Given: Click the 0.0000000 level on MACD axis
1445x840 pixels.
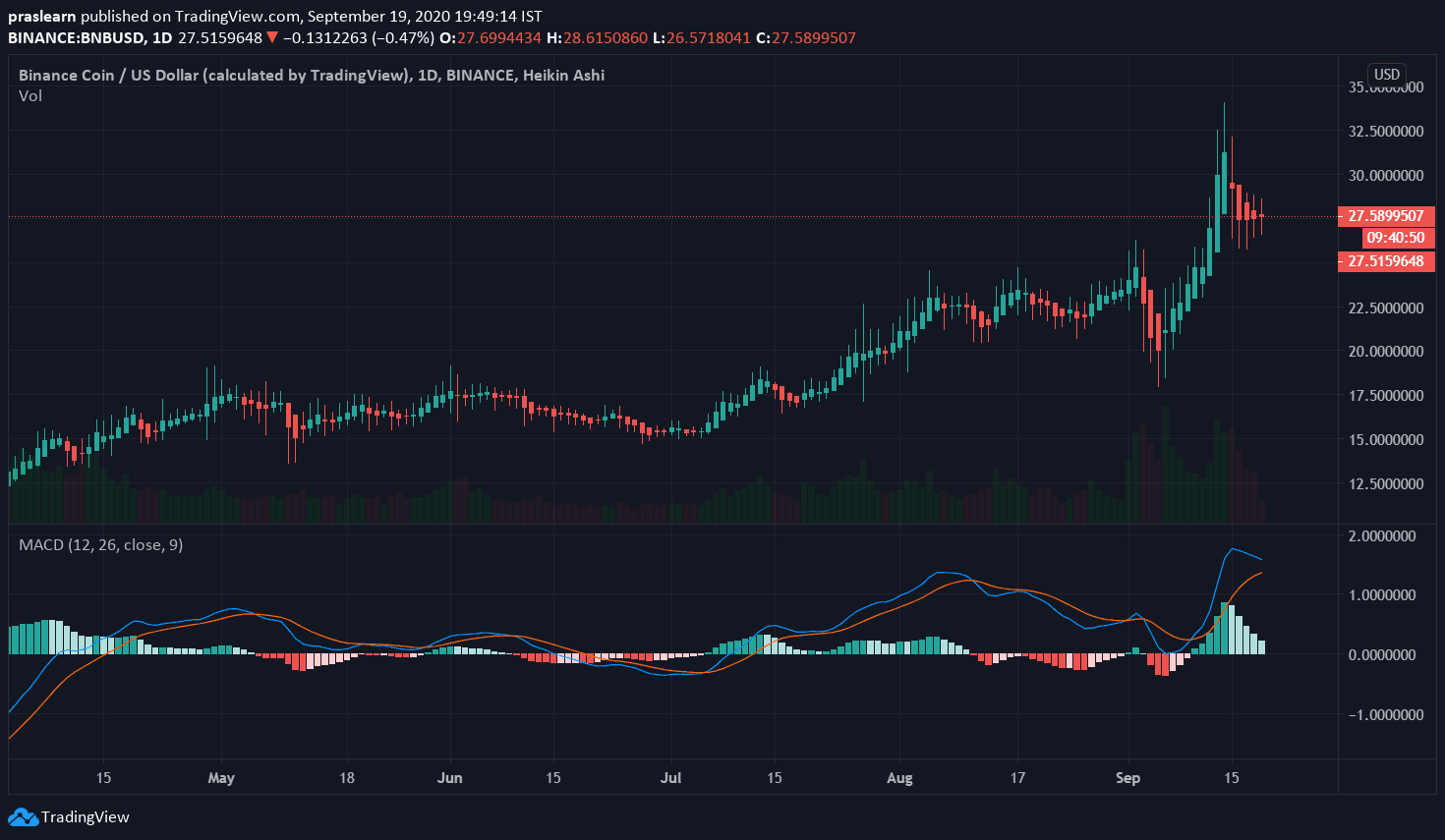Looking at the screenshot, I should click(1388, 655).
